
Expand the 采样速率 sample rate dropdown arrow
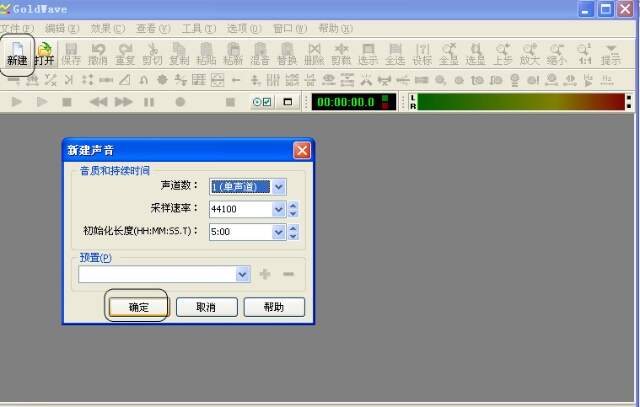coord(278,209)
